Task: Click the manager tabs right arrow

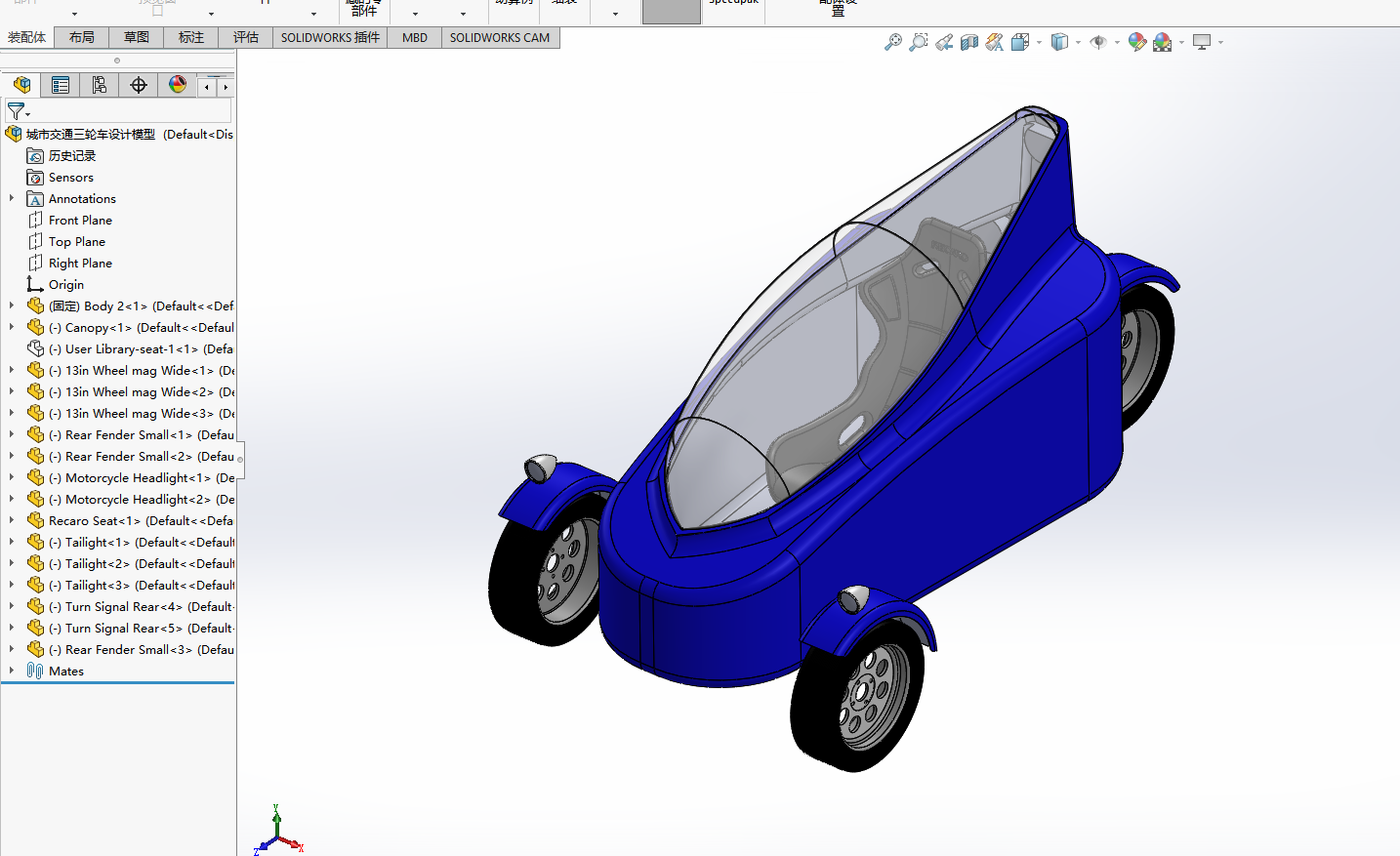Action: [226, 87]
